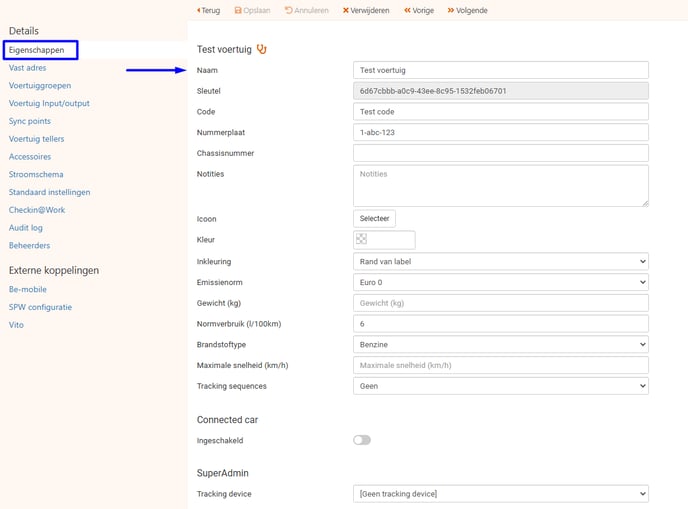Open Voertuiggroepen in the sidebar

(40, 86)
